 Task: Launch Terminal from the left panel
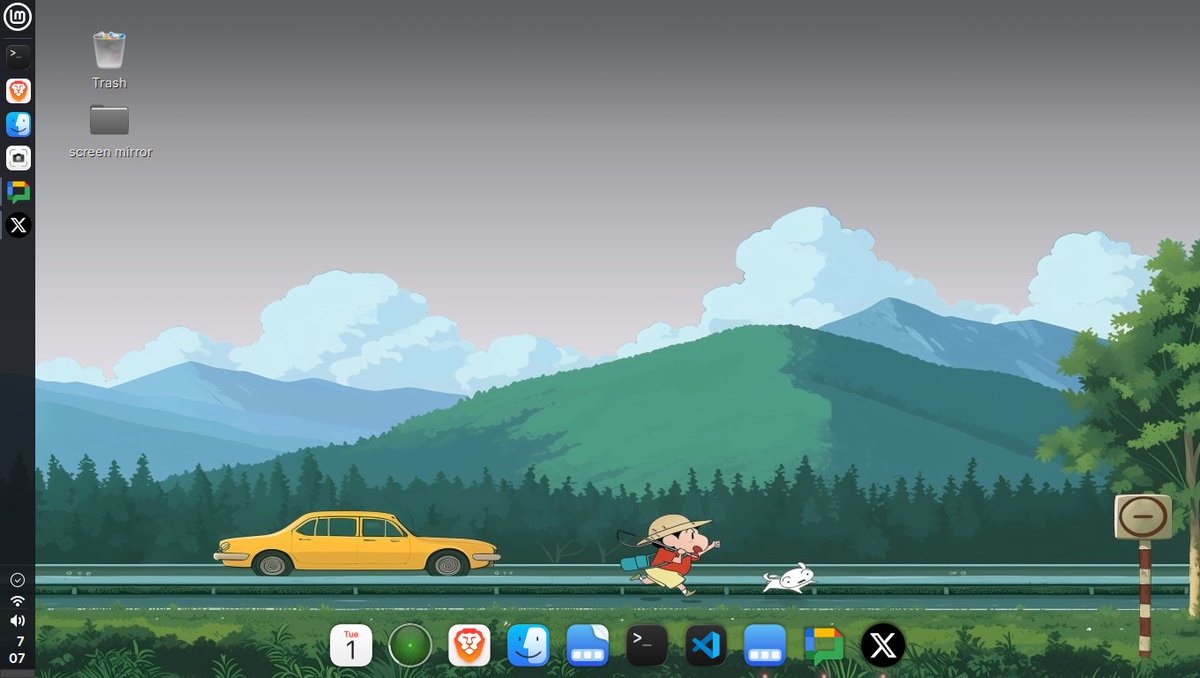(x=18, y=56)
